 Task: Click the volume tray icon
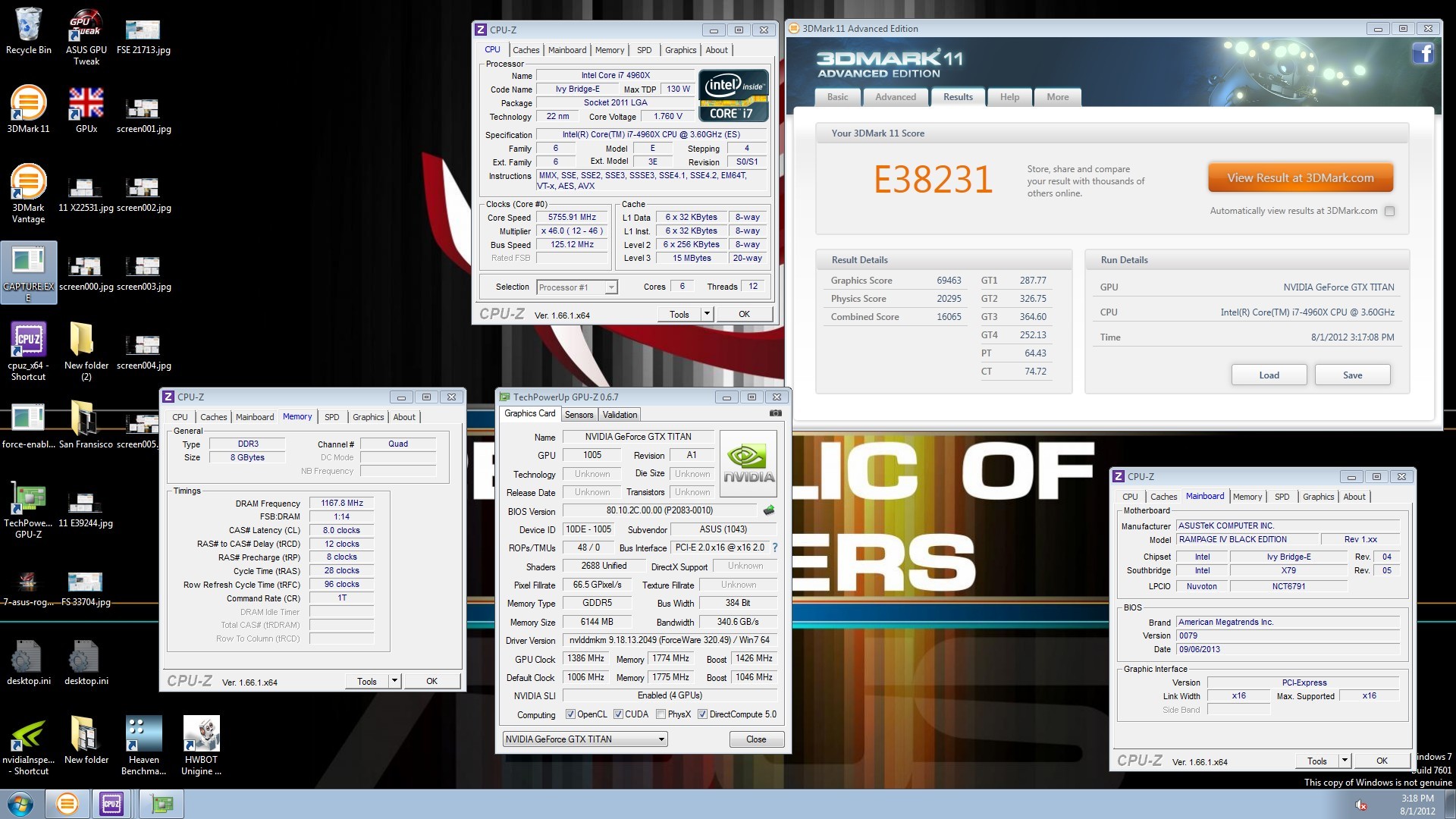click(x=1361, y=805)
